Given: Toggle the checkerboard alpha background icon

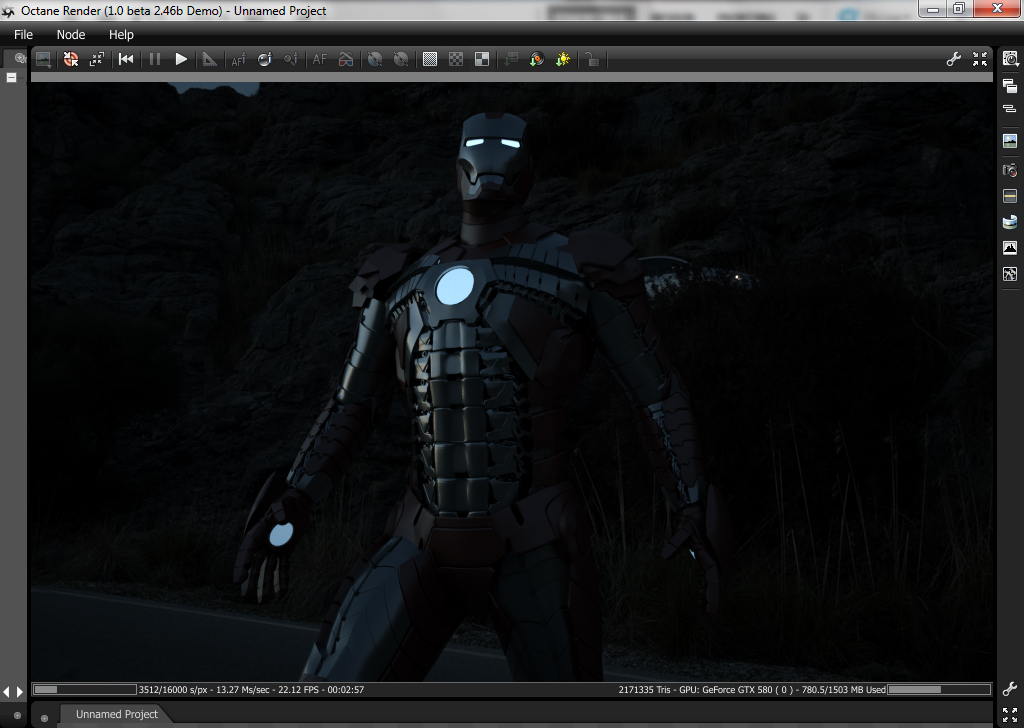Looking at the screenshot, I should coord(456,59).
